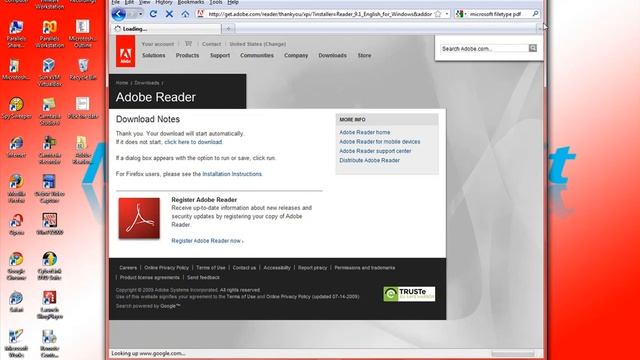Open the Communities navigation item
The height and width of the screenshot is (360, 640).
pos(257,55)
